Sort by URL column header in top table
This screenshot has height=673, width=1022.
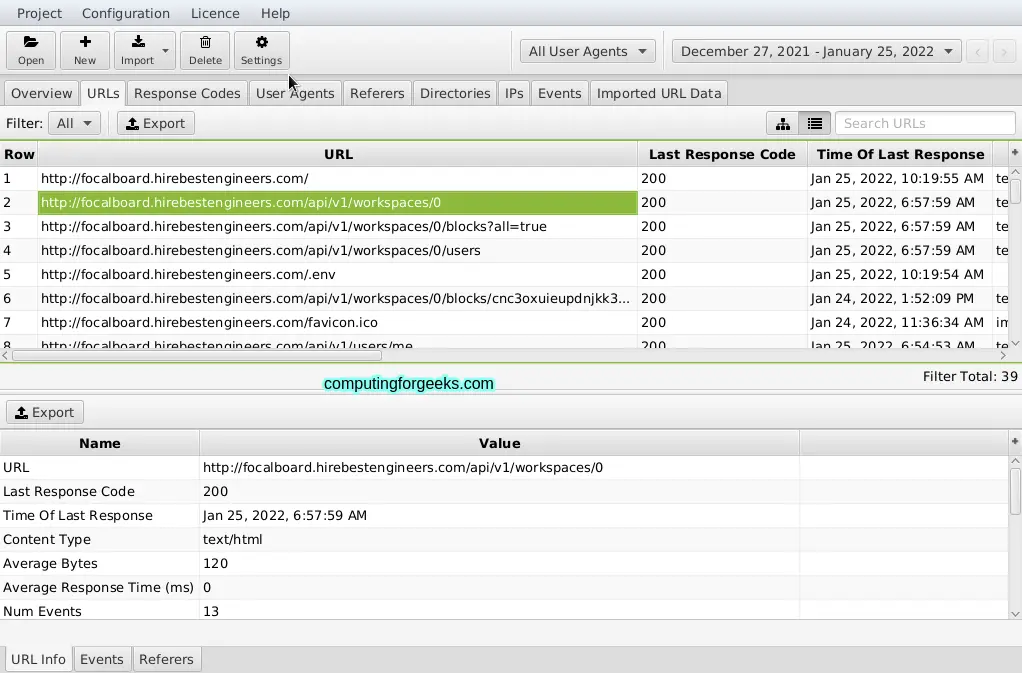pyautogui.click(x=338, y=154)
